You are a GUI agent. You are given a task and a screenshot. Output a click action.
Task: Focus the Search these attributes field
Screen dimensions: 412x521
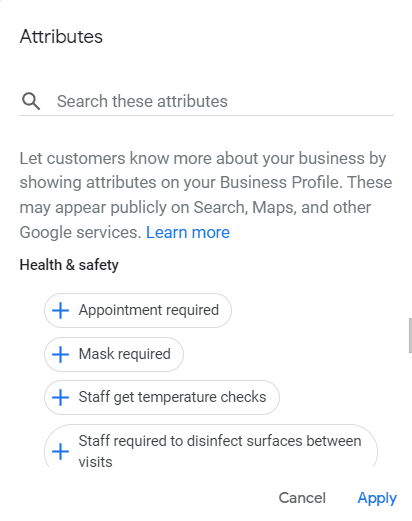[207, 101]
